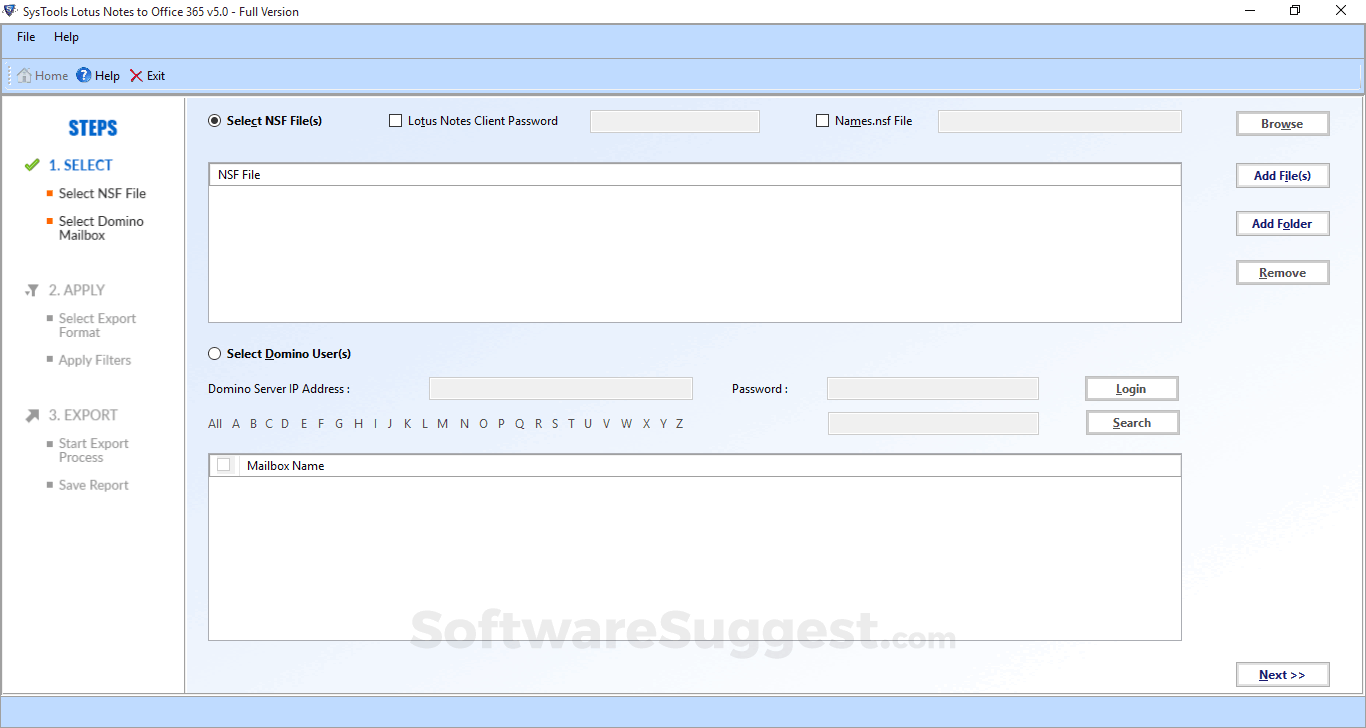This screenshot has height=728, width=1366.
Task: Open the Apply Filters step
Action: tap(95, 360)
